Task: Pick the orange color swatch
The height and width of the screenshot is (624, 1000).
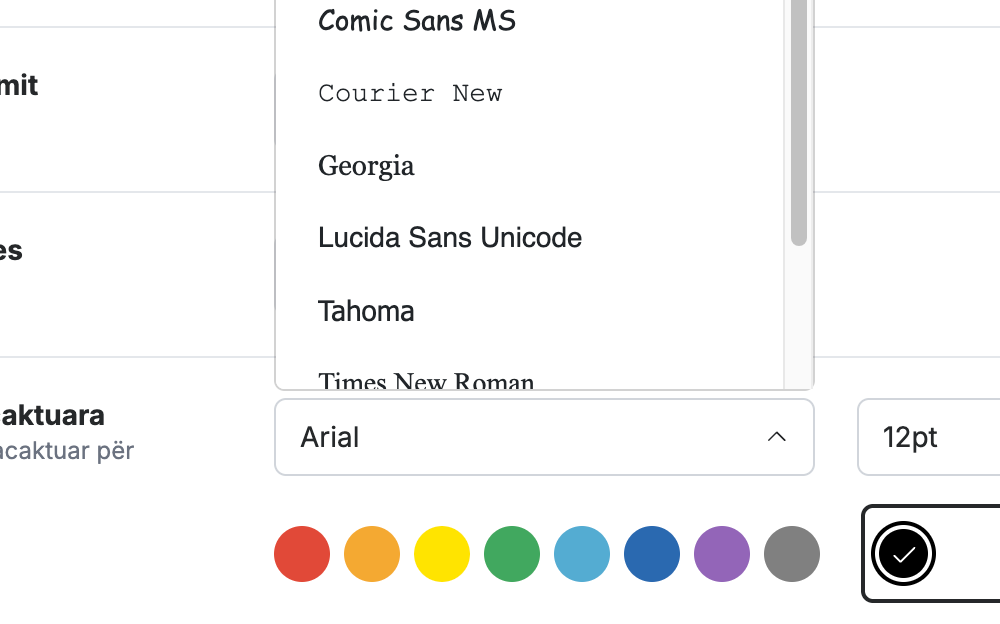Action: [372, 554]
